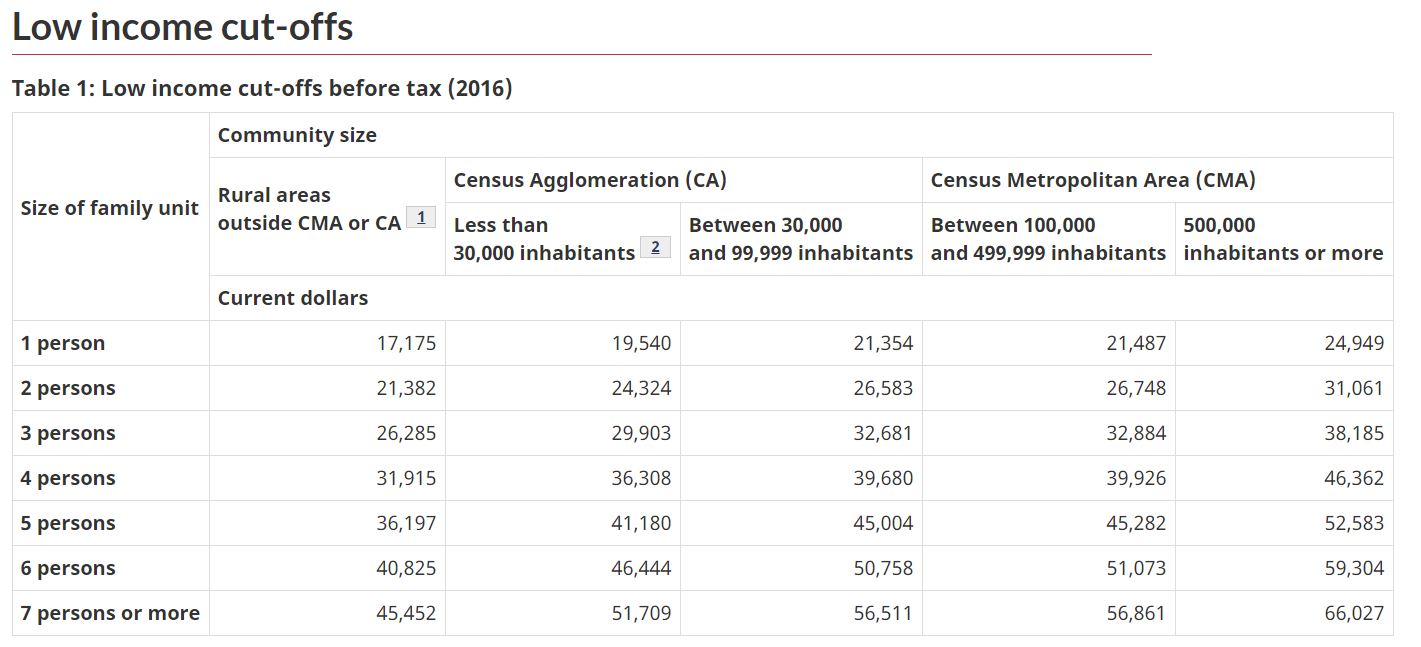Open footnote 2 beside 30,000 inhabitants
1421x647 pixels.
pyautogui.click(x=655, y=247)
